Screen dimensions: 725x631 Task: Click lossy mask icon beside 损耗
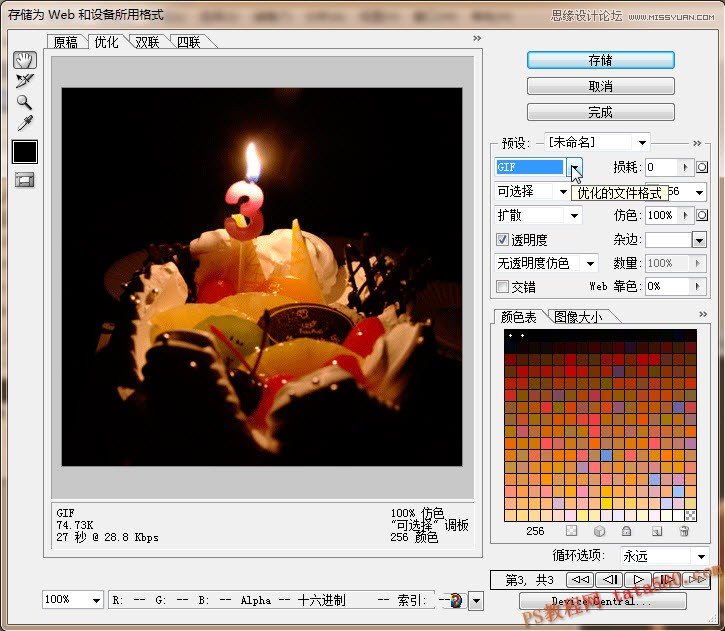pyautogui.click(x=702, y=167)
